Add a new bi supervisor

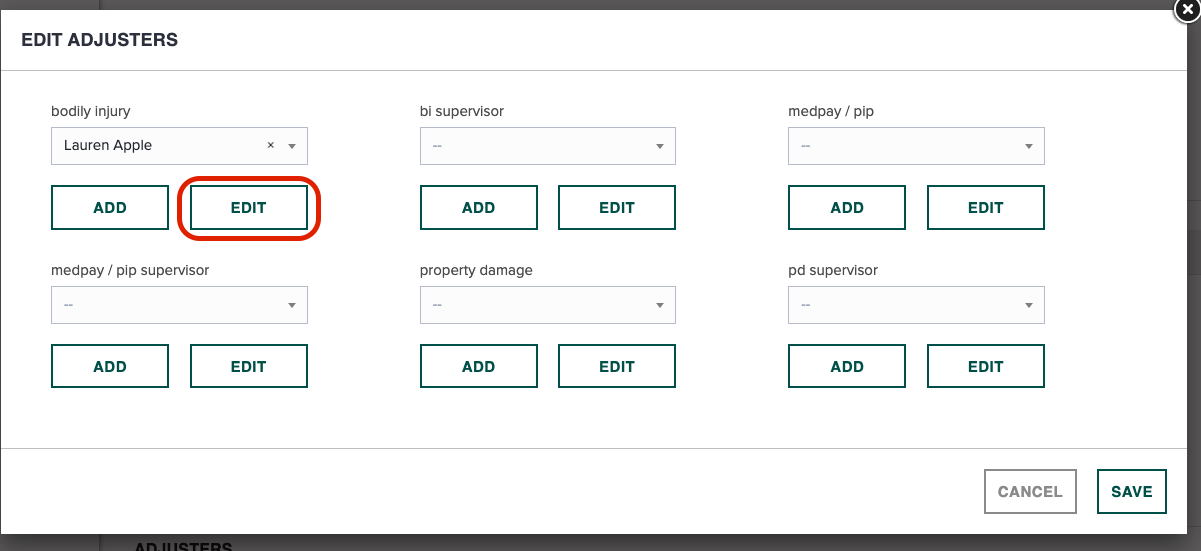[479, 208]
